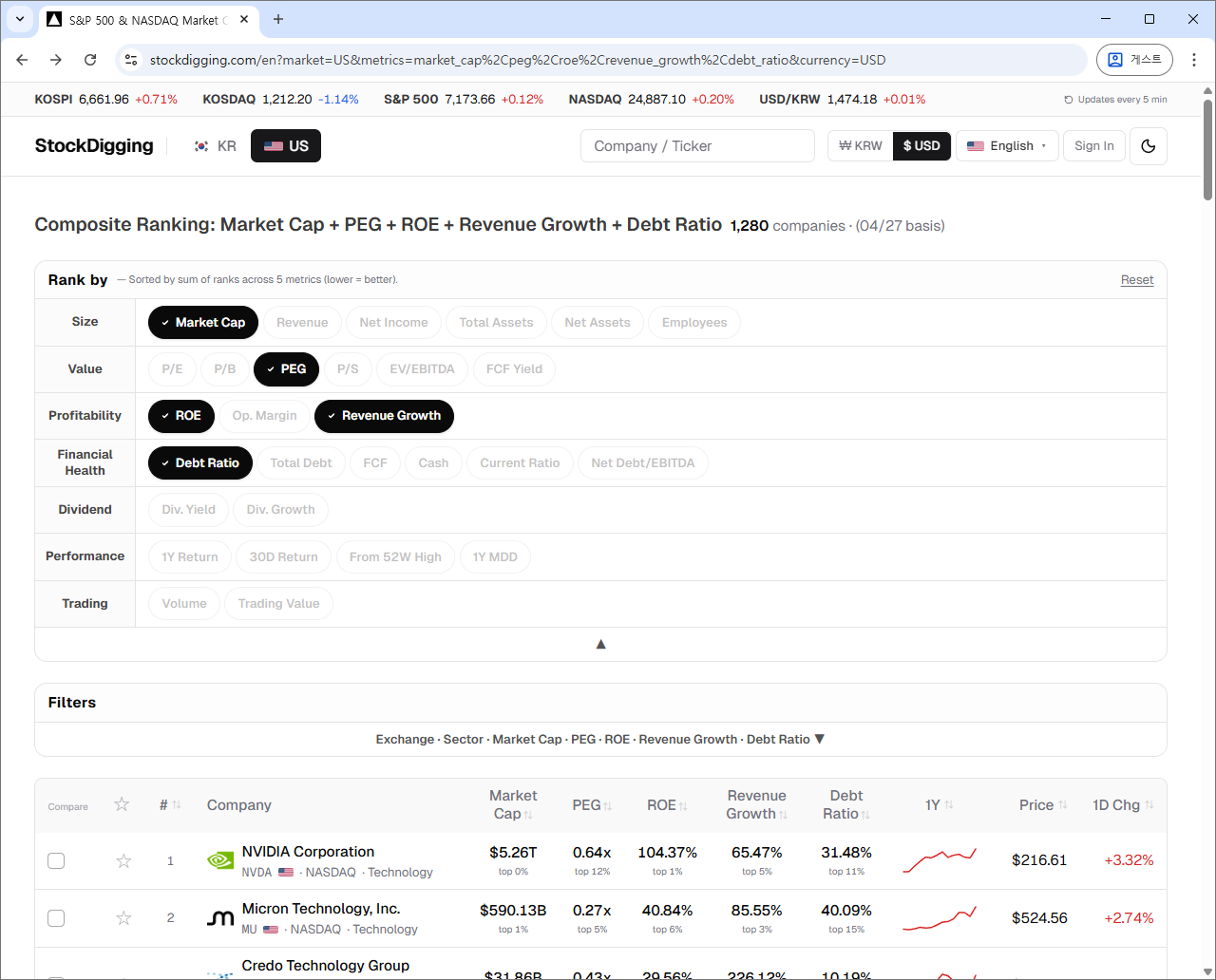Click the browser address bar URL

[518, 60]
